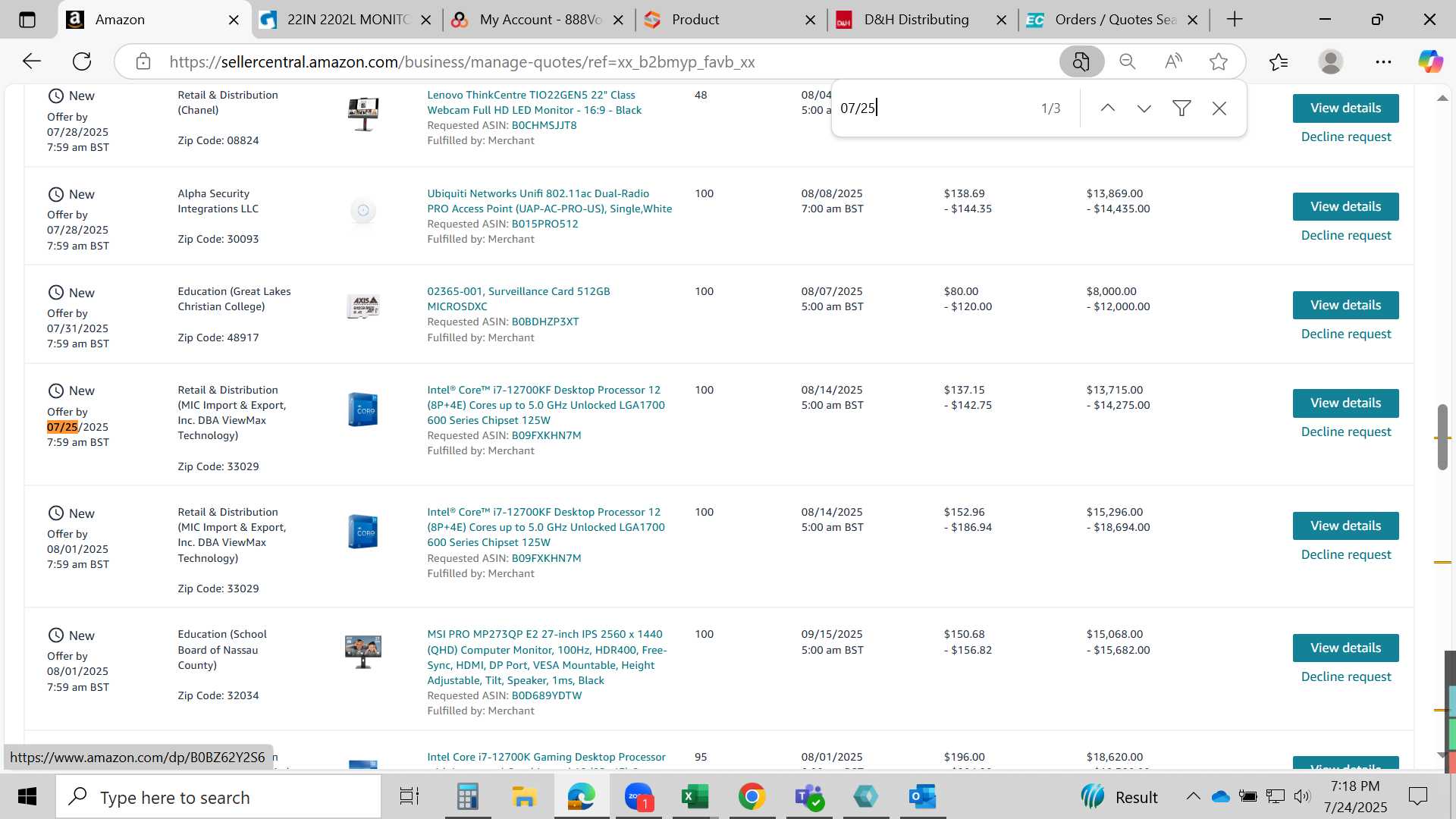
Task: Open ASIN B015PRO512 link
Action: (544, 224)
